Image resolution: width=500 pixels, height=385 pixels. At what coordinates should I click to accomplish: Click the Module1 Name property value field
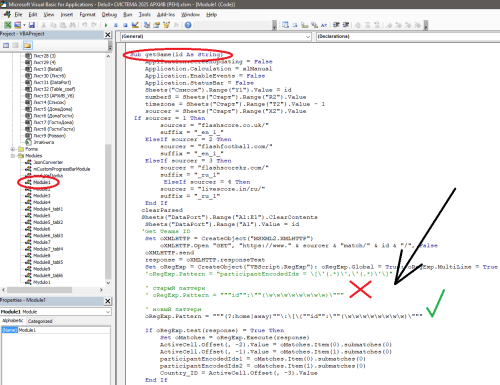[64, 330]
